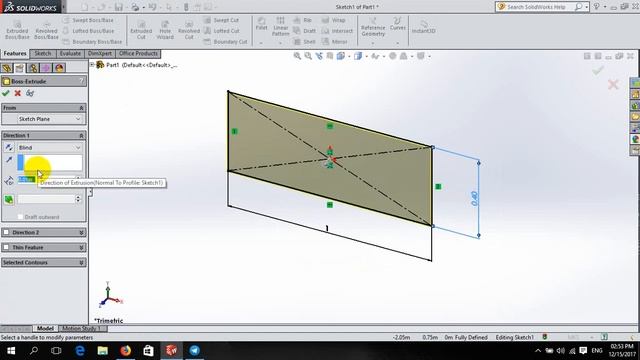
Task: Click the detailed preview glasses icon
Action: click(x=30, y=93)
